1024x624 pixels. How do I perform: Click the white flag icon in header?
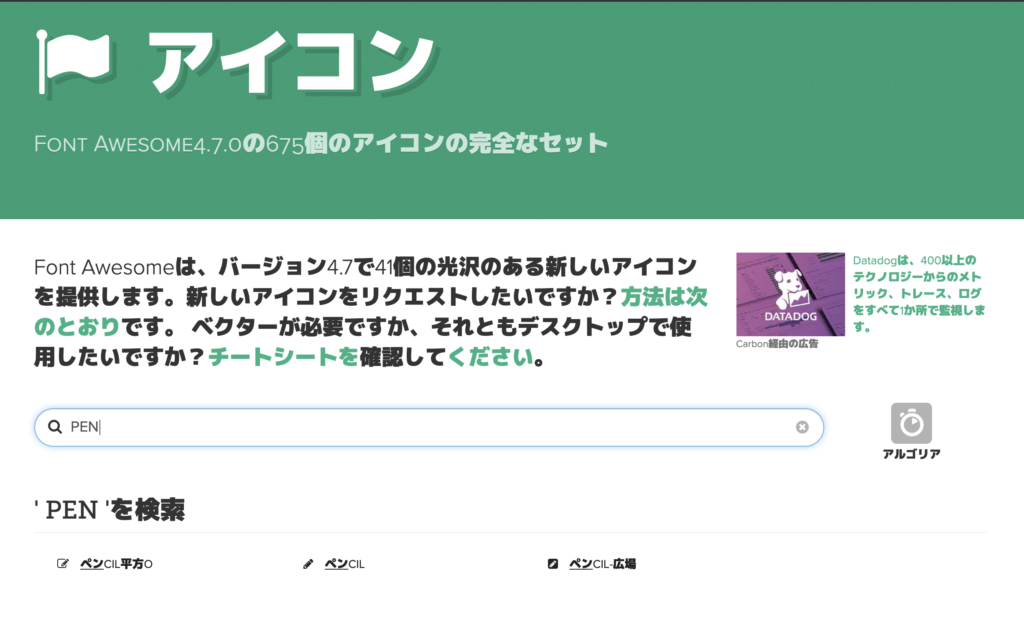click(74, 62)
